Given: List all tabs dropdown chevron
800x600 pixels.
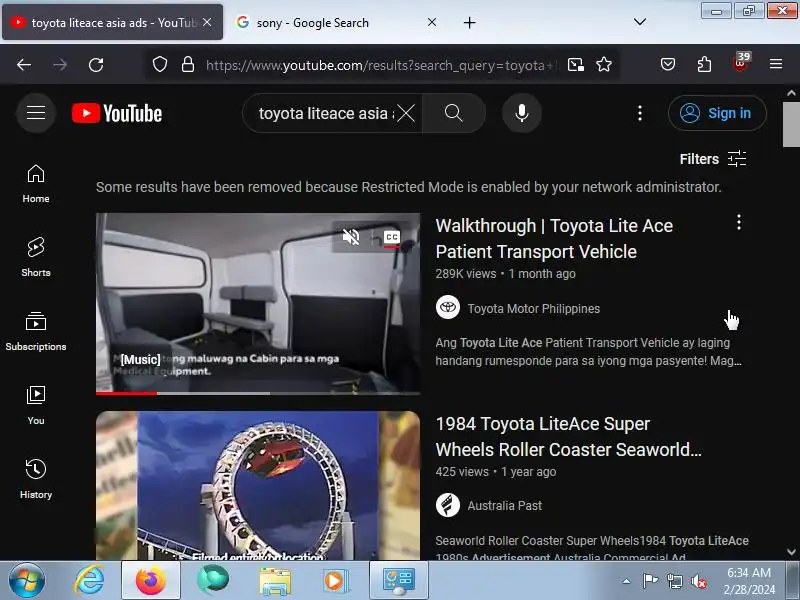Looking at the screenshot, I should 640,21.
